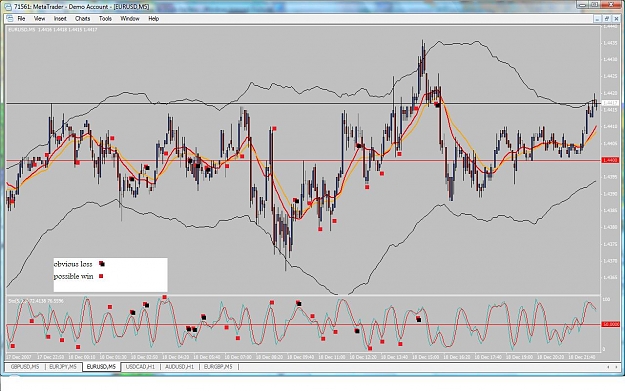
Task: Minimize the inner EURUSD chart window
Action: [x=597, y=19]
